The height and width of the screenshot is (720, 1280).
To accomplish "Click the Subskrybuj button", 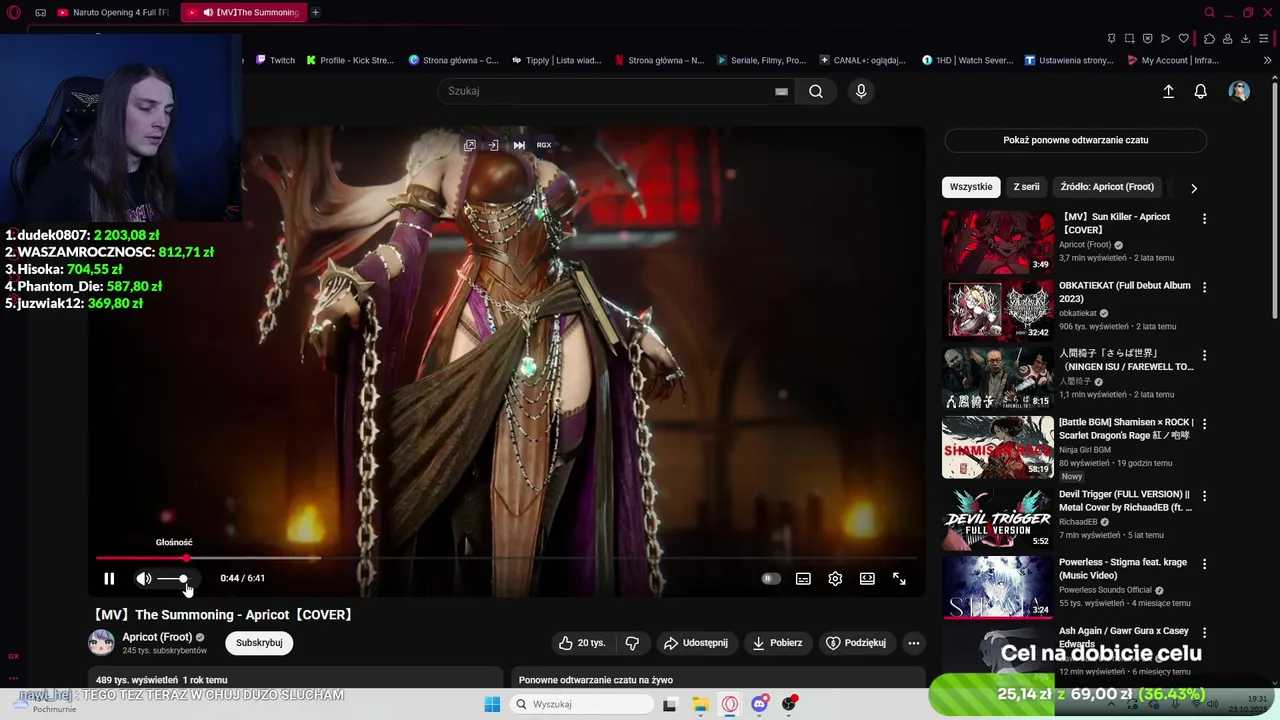I will click(259, 643).
